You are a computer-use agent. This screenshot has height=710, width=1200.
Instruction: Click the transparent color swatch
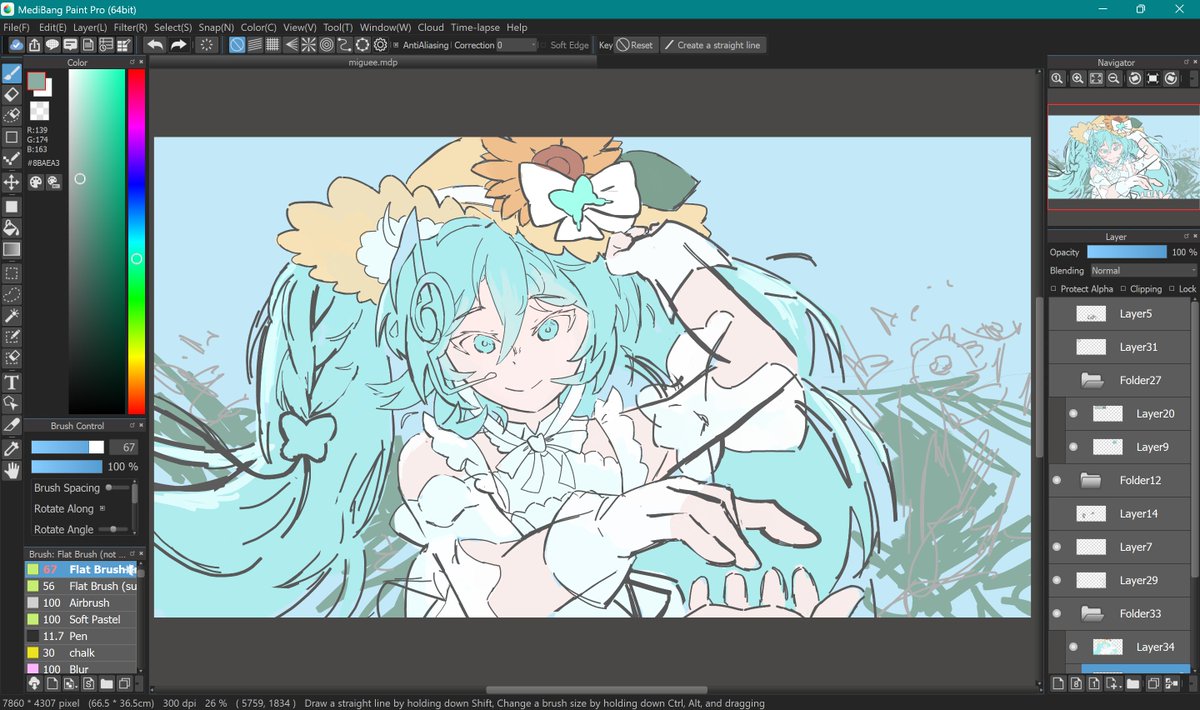[39, 110]
